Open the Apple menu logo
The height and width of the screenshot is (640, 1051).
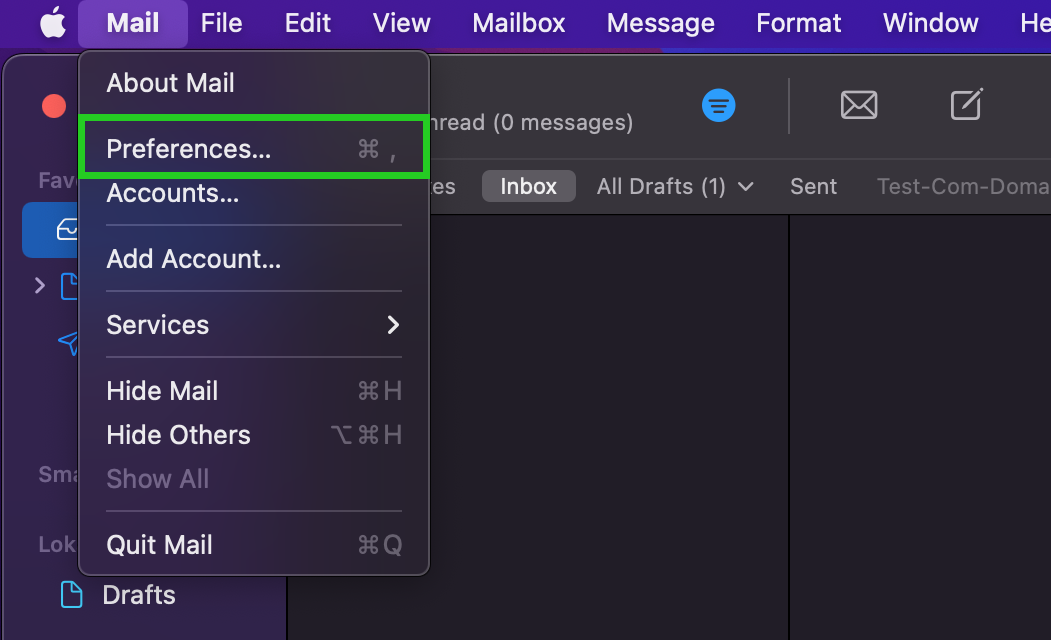click(x=52, y=23)
